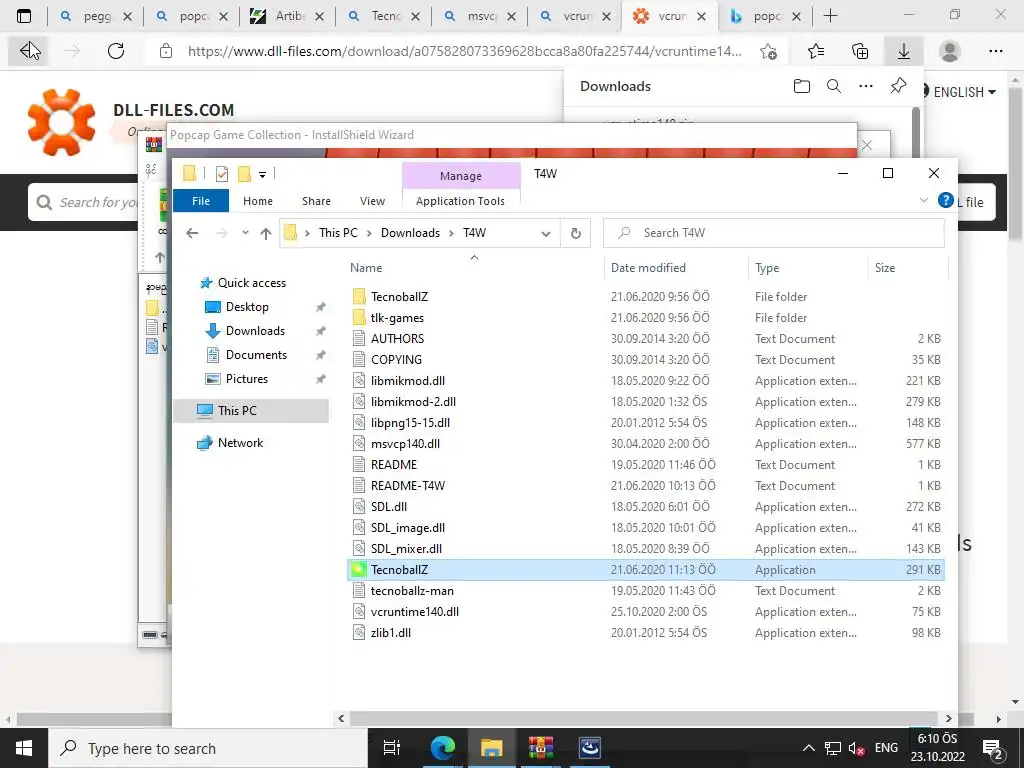Expand breadcrumb chevron after Downloads
Screen dimensions: 1024x768
tap(451, 233)
